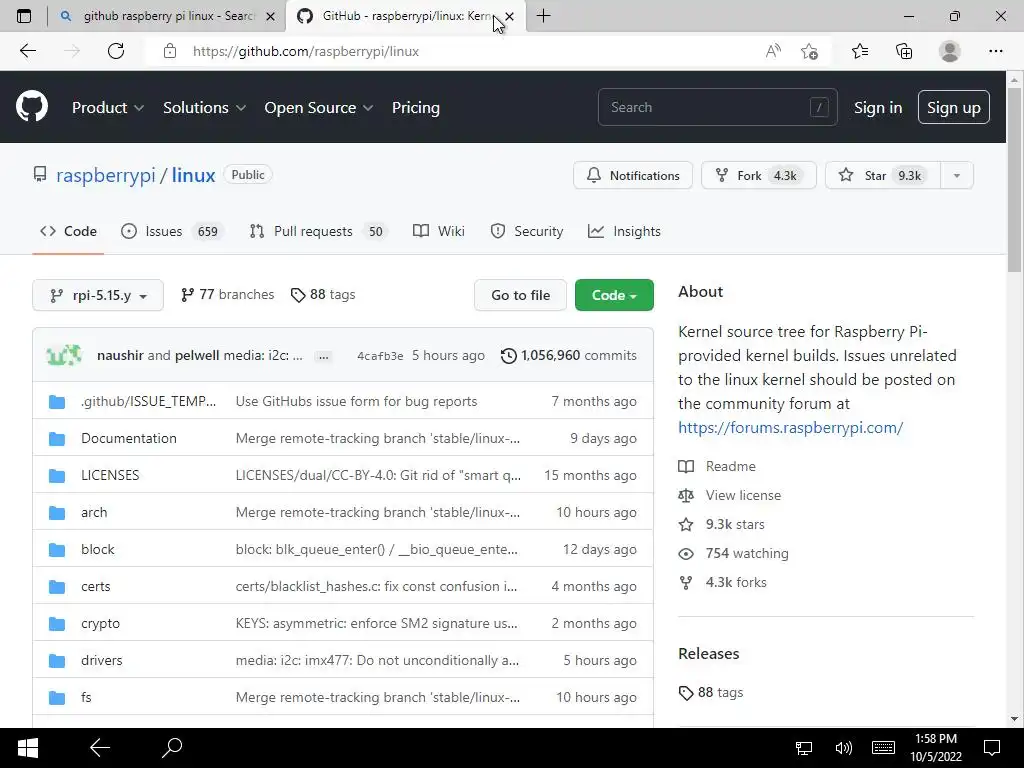The image size is (1024, 768).
Task: Open Read aloud icon in address bar
Action: (773, 51)
